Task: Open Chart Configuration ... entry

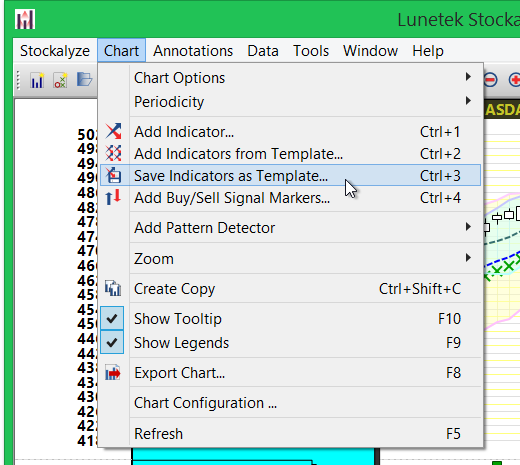Action: click(x=290, y=403)
